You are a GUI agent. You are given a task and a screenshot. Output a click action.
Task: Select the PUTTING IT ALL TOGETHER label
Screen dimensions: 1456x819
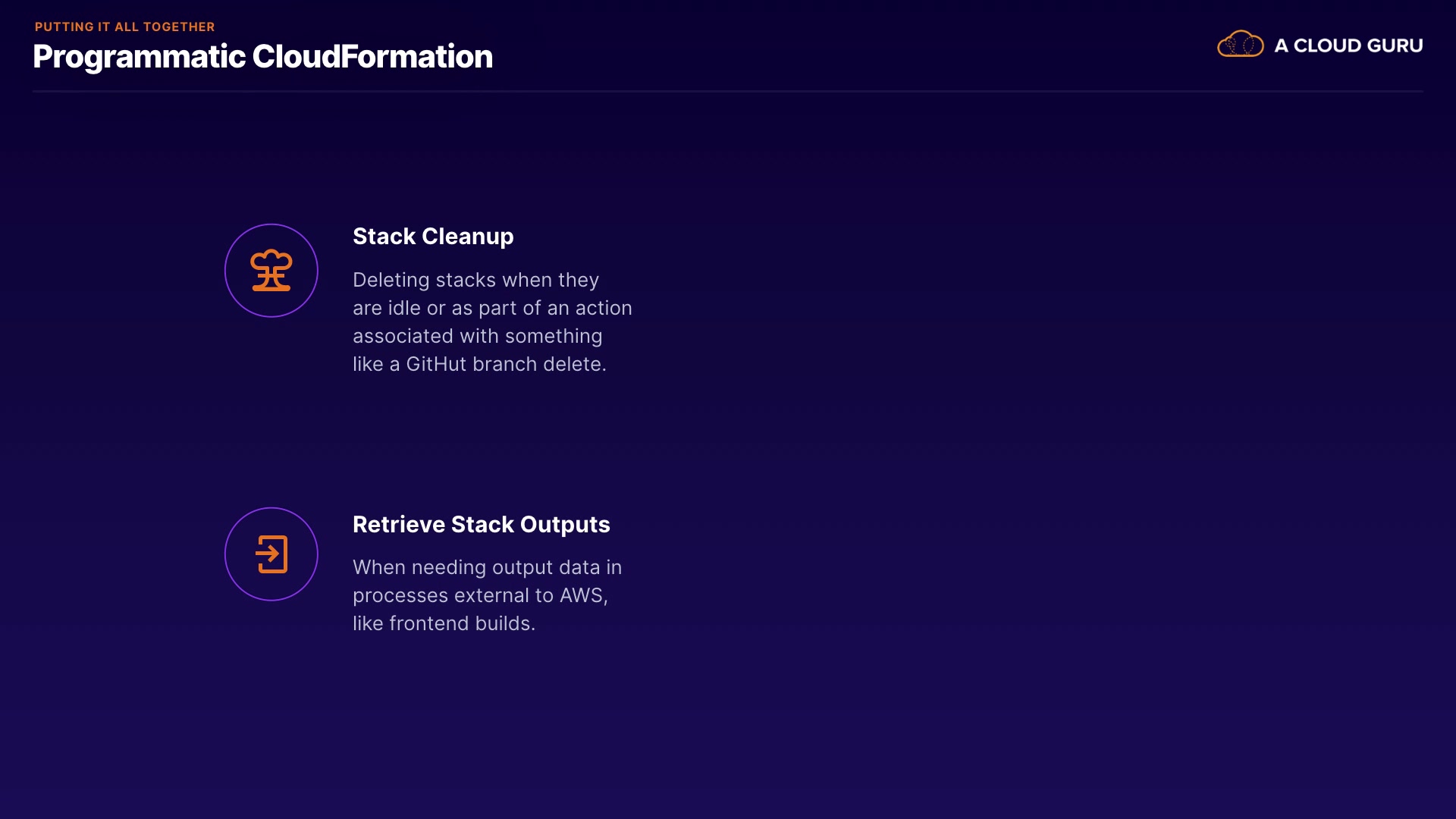point(124,27)
